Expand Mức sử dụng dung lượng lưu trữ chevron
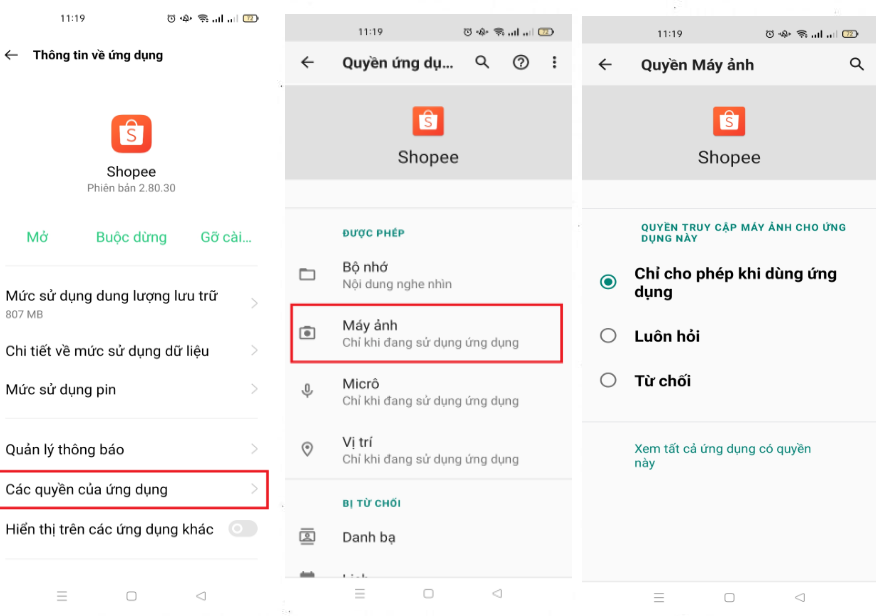The height and width of the screenshot is (616, 876). [x=254, y=303]
